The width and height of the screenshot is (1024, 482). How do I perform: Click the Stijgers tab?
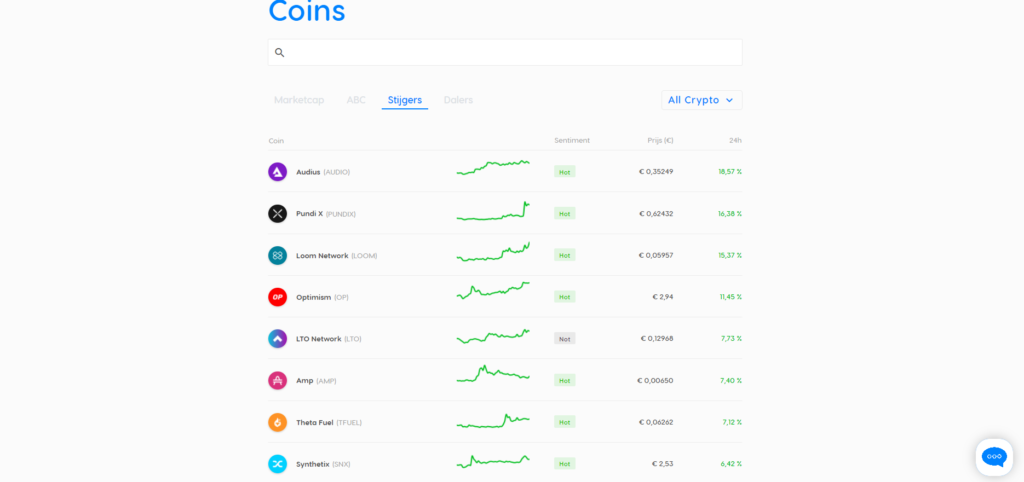click(x=405, y=100)
